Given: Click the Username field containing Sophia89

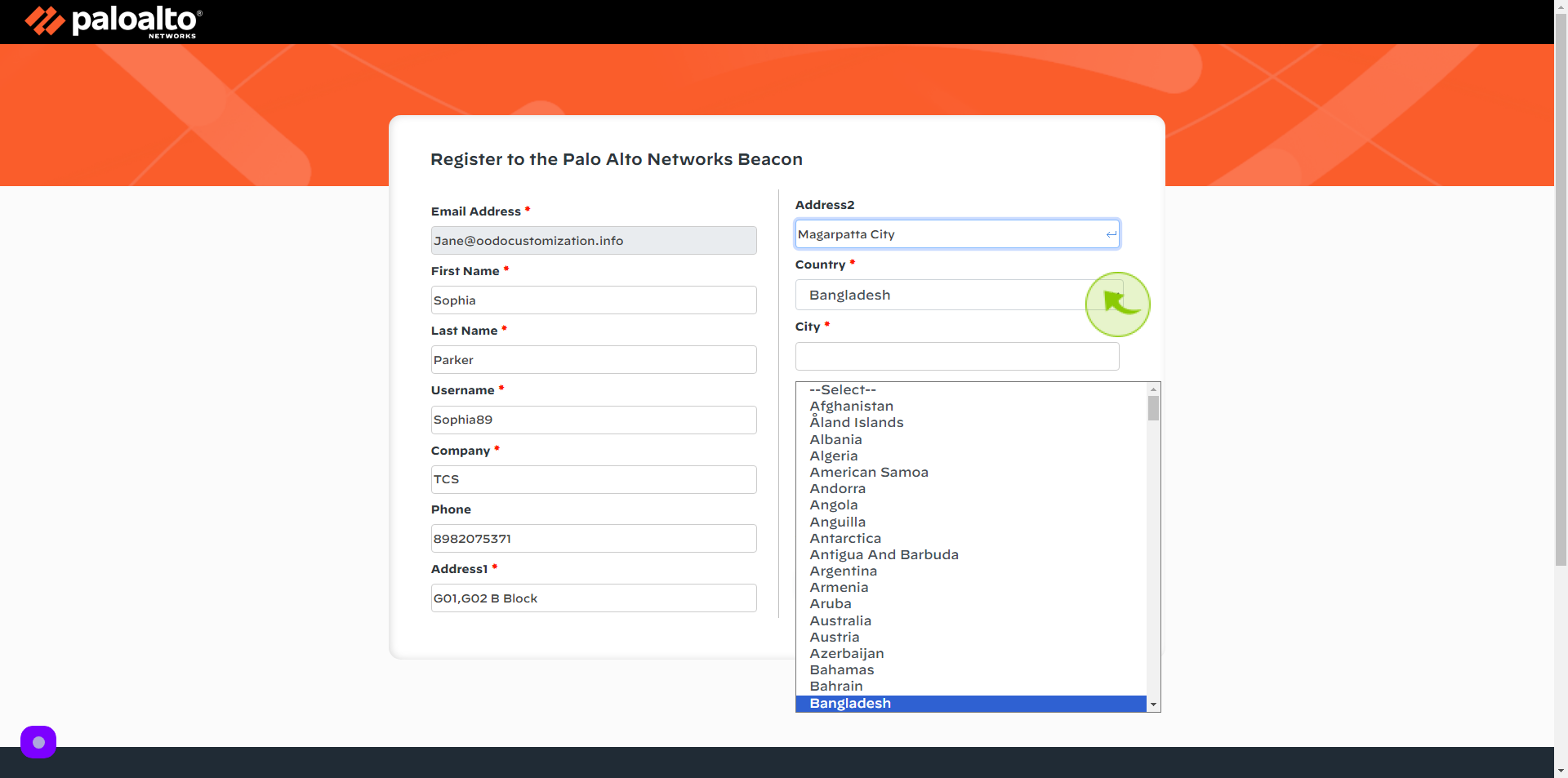Looking at the screenshot, I should click(x=594, y=420).
